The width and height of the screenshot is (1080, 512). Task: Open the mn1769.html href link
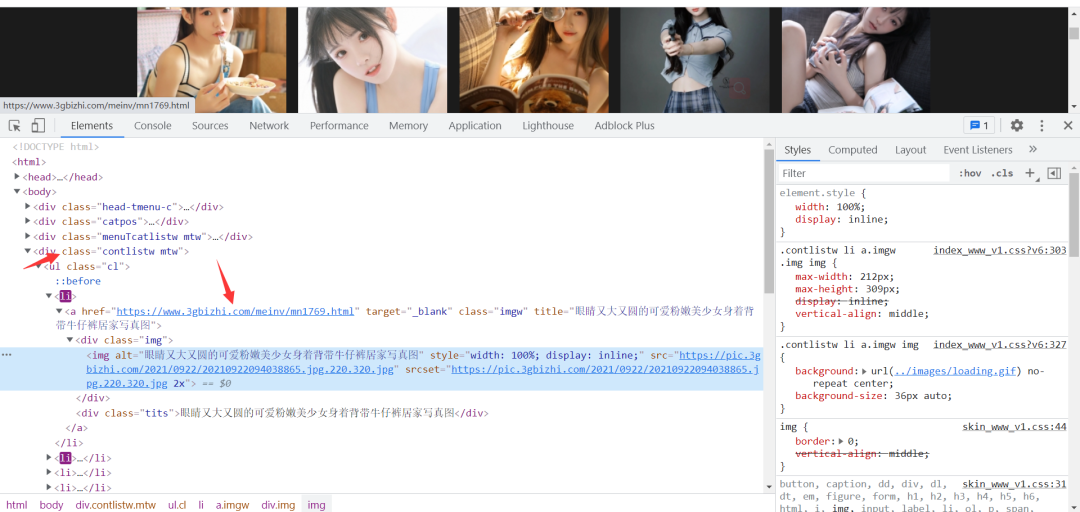click(236, 311)
